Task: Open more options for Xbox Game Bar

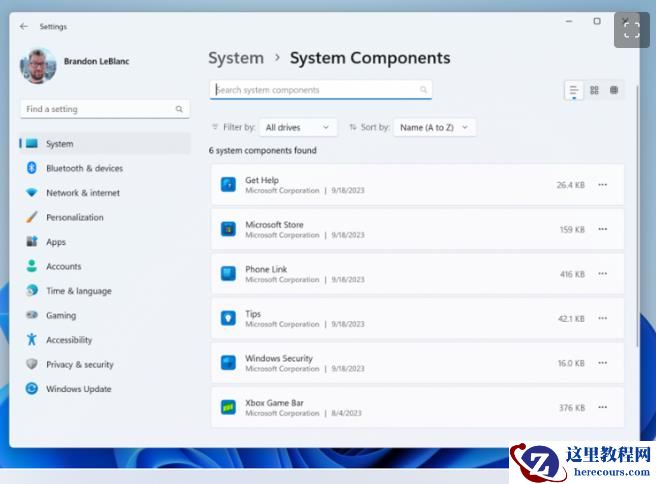Action: [602, 407]
